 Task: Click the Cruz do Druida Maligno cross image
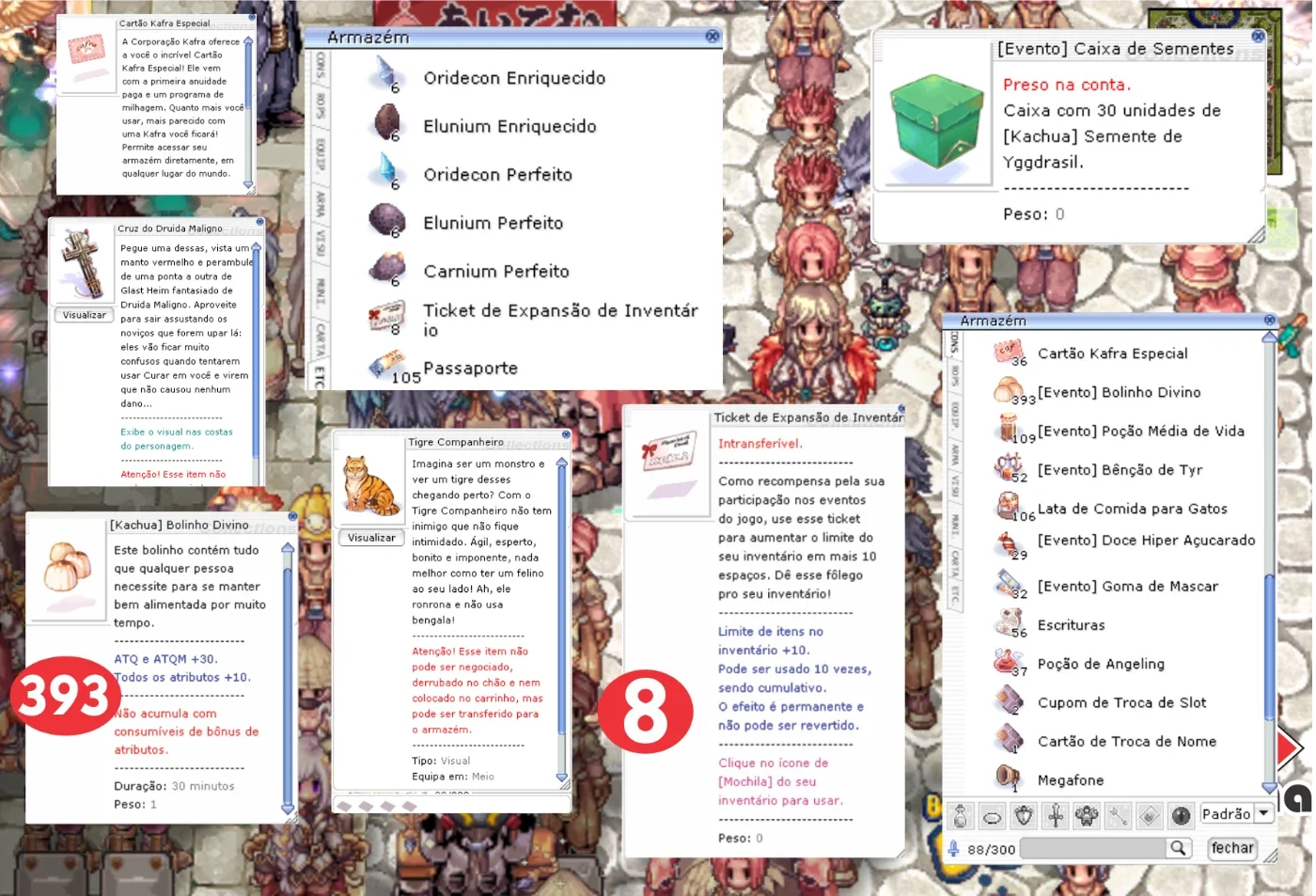click(83, 264)
